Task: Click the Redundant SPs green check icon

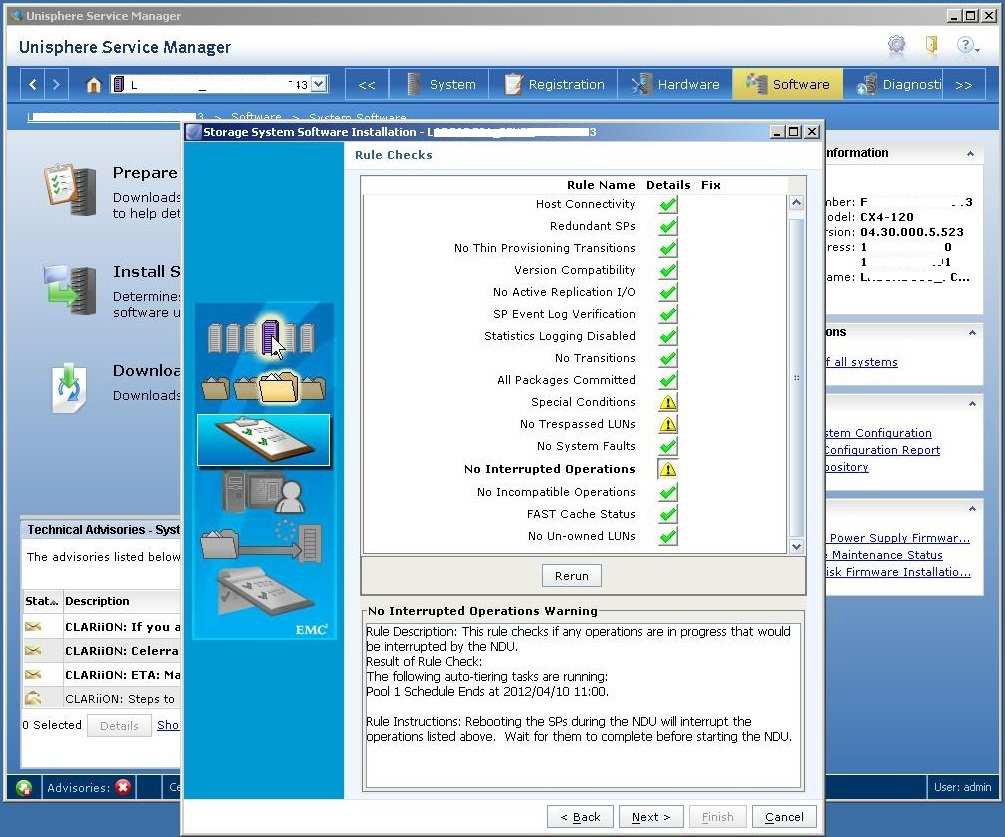Action: pyautogui.click(x=667, y=226)
